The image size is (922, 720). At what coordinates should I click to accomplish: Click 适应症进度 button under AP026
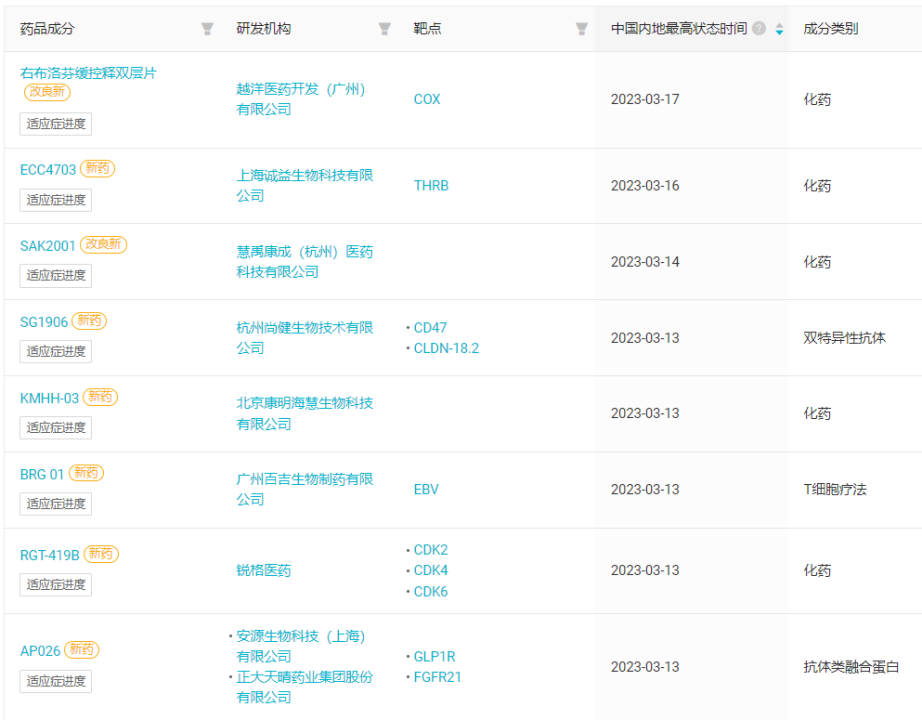(56, 681)
